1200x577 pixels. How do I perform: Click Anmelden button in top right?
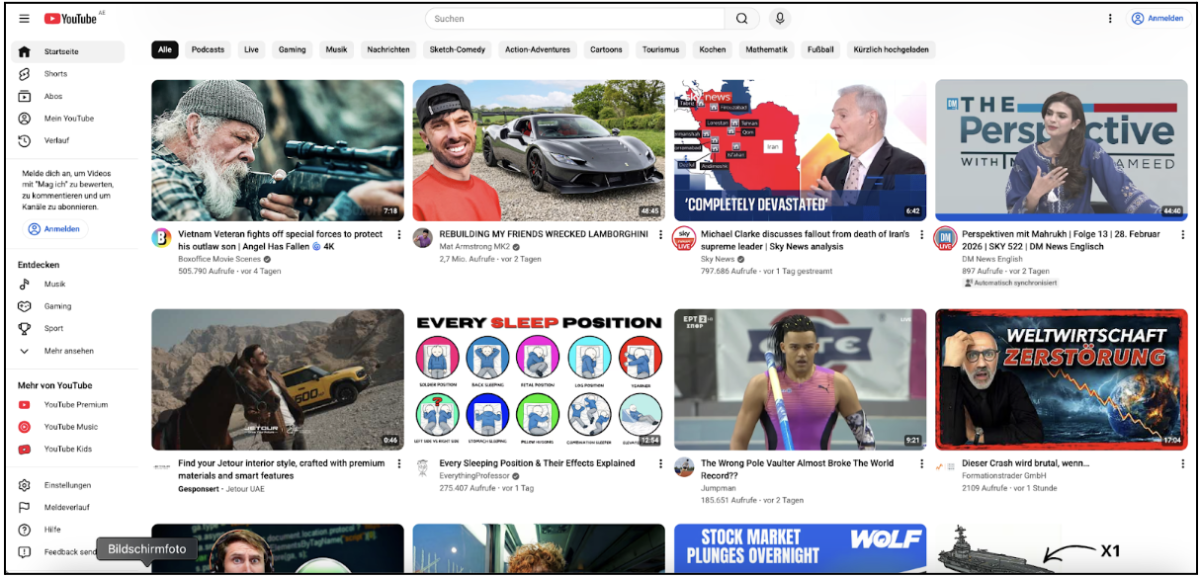tap(1157, 18)
